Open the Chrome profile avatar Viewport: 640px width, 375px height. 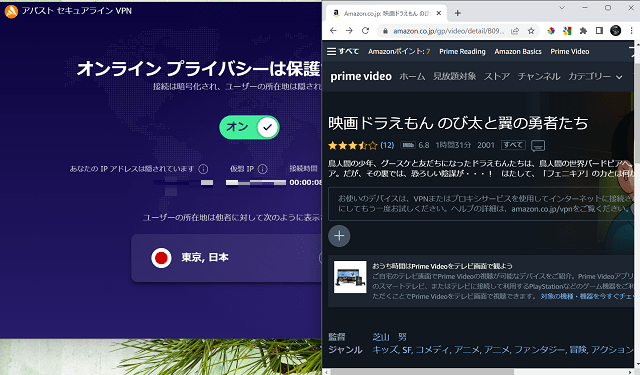[616, 31]
